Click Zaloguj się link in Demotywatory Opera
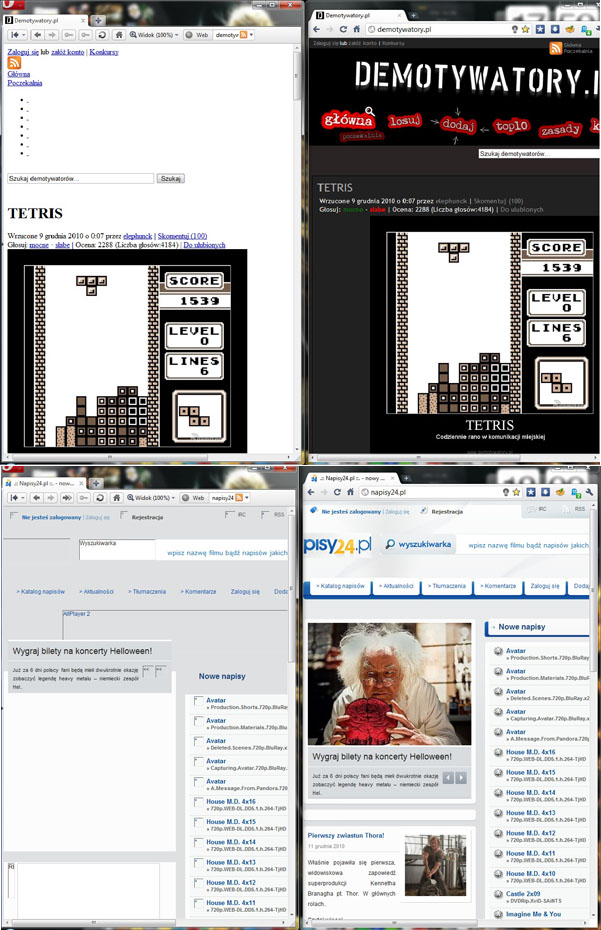This screenshot has height=930, width=601. (23, 52)
